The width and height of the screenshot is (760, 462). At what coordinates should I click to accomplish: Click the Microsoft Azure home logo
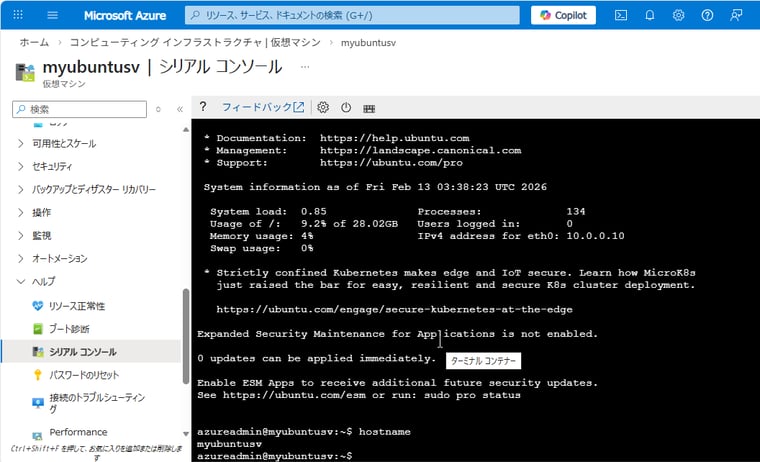[125, 16]
